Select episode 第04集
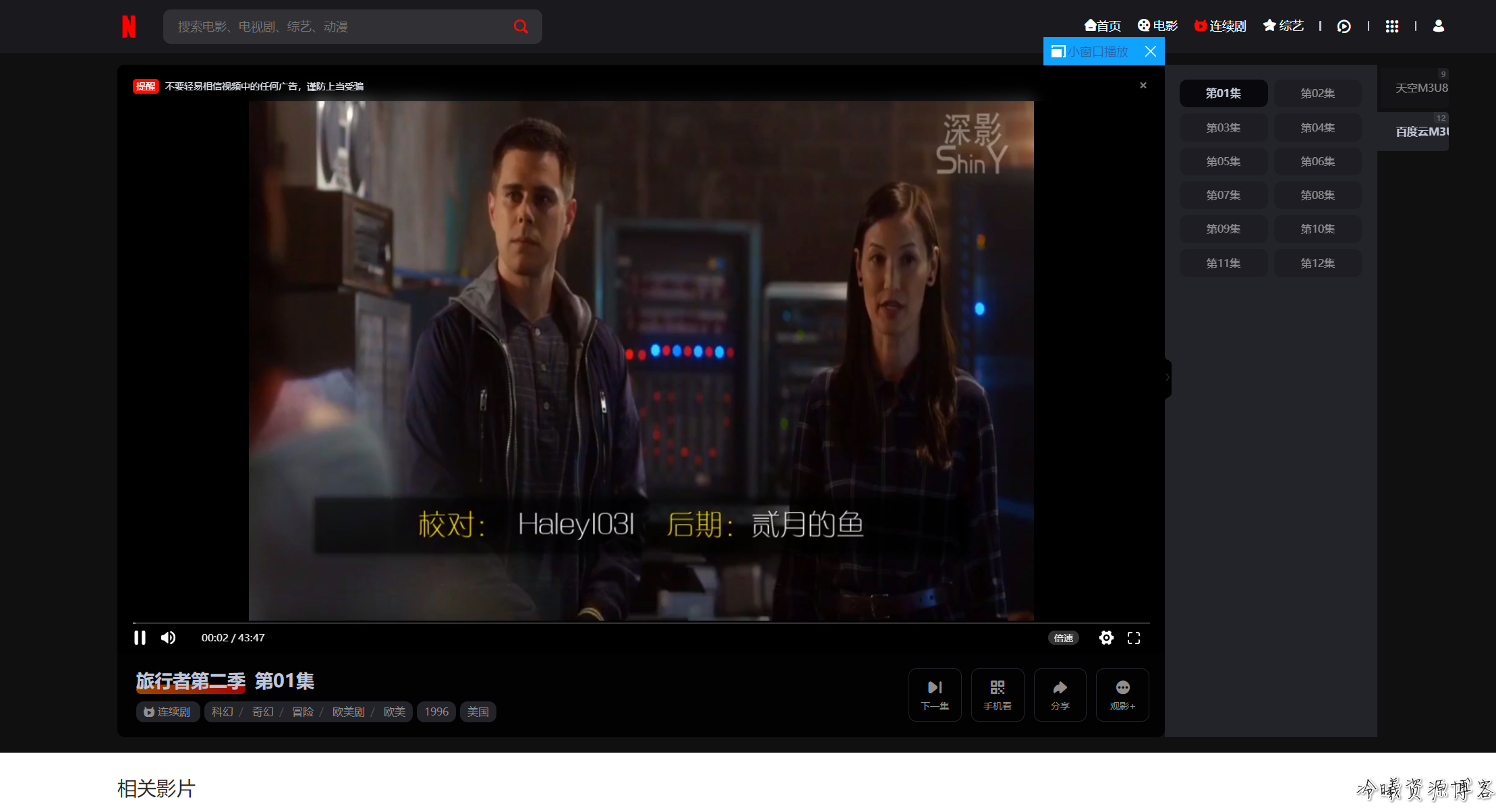 1318,127
